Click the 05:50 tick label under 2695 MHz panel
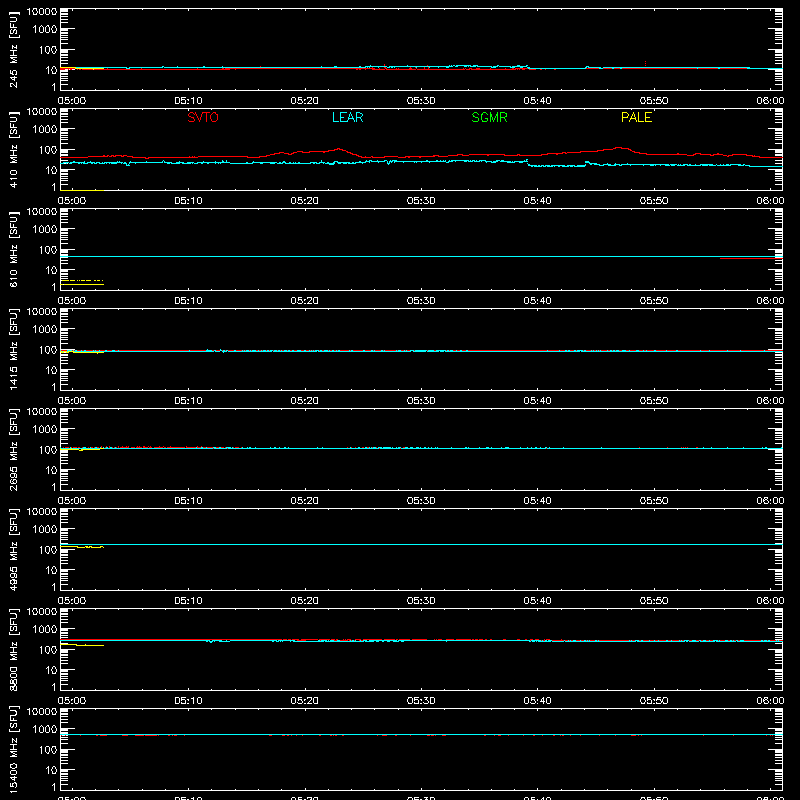The width and height of the screenshot is (800, 800). [x=654, y=501]
